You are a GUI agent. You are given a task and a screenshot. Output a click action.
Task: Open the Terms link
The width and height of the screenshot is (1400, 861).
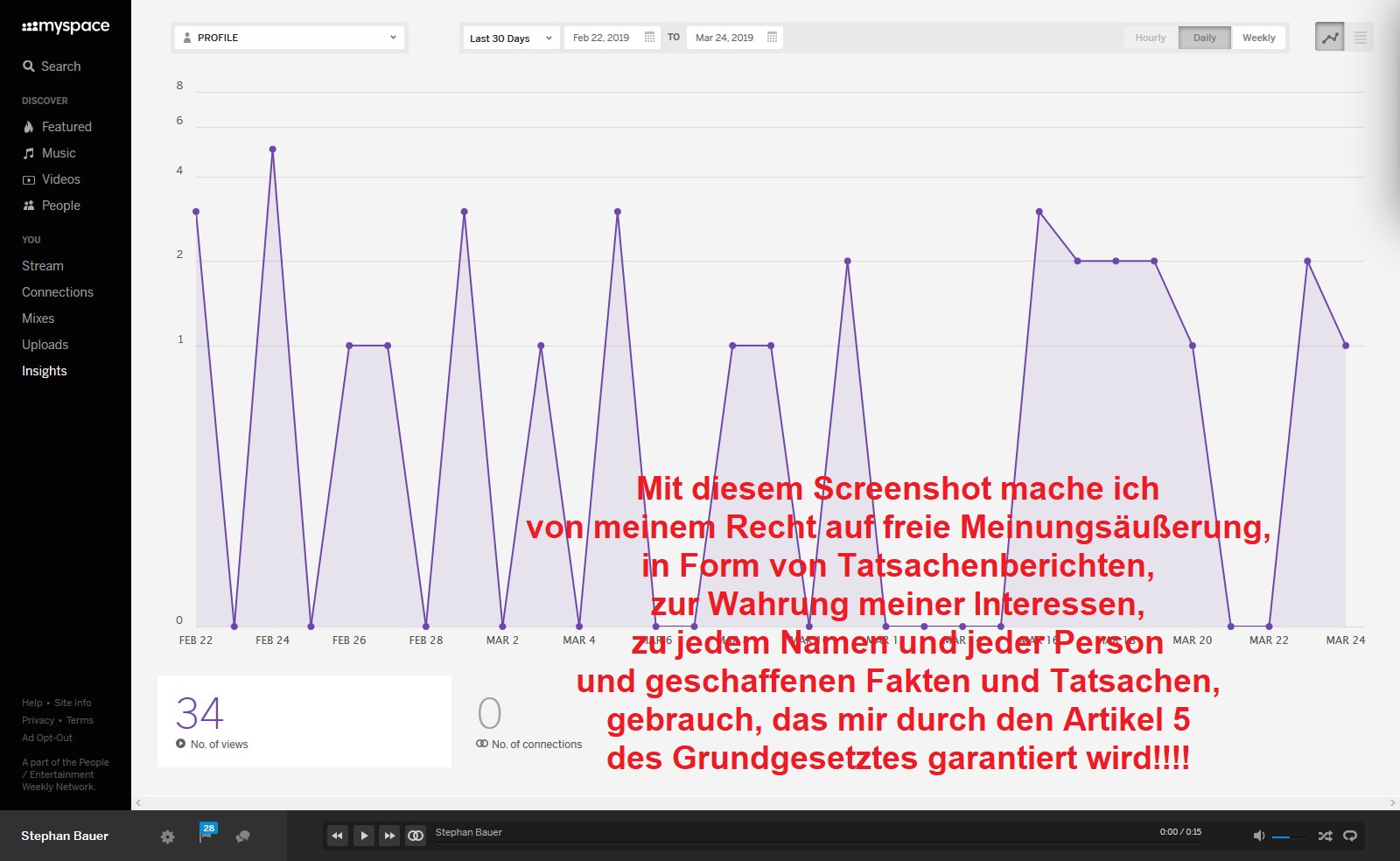pyautogui.click(x=80, y=720)
